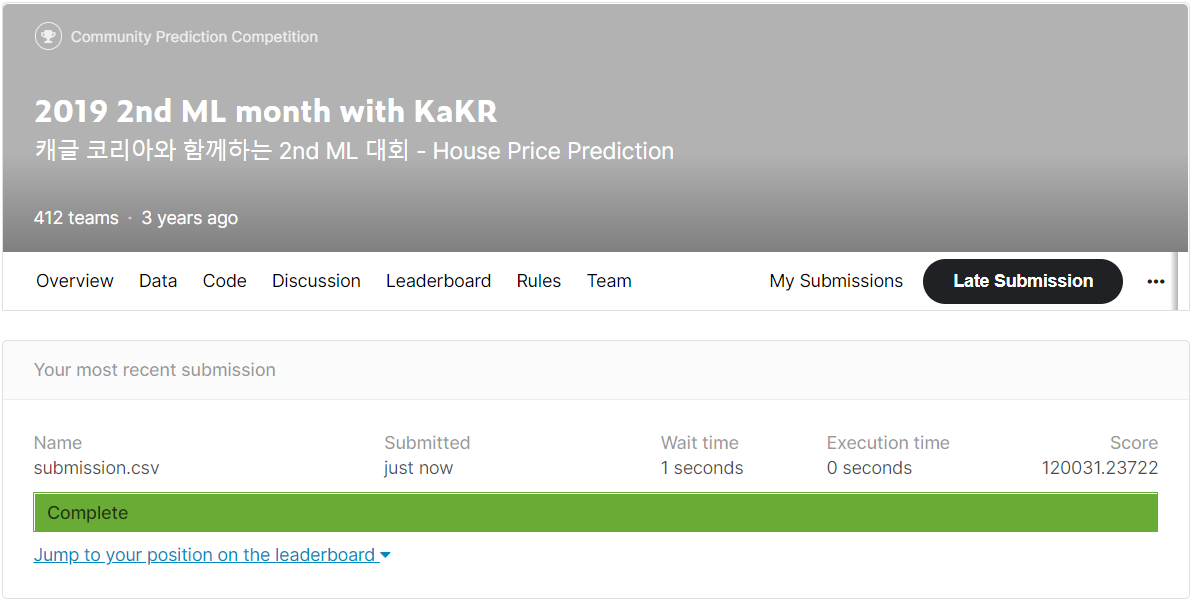This screenshot has width=1200, height=600.
Task: Click the trophy icon in the header
Action: coord(48,37)
